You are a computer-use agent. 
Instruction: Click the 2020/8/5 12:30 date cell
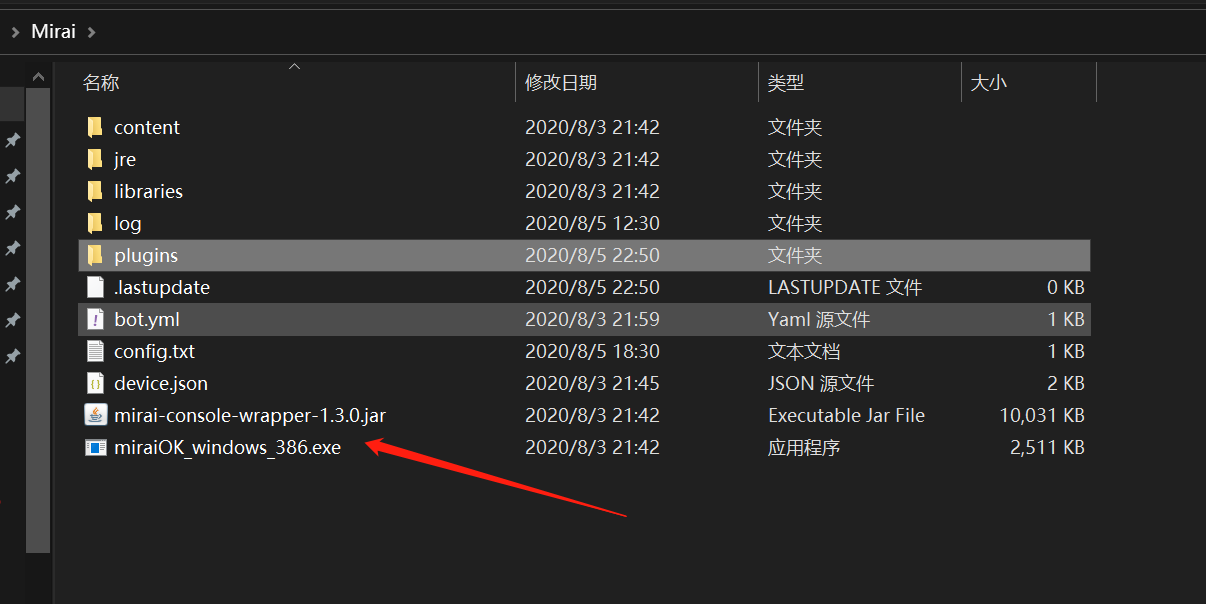click(592, 223)
